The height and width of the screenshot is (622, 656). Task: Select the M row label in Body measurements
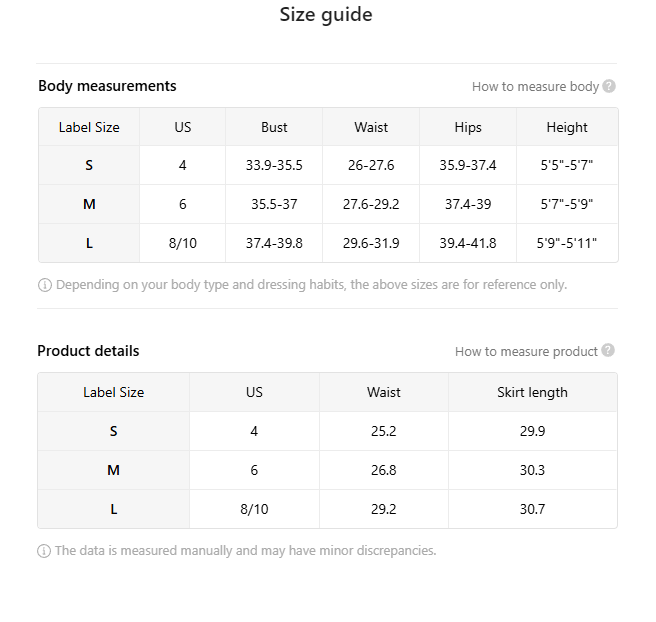click(89, 204)
